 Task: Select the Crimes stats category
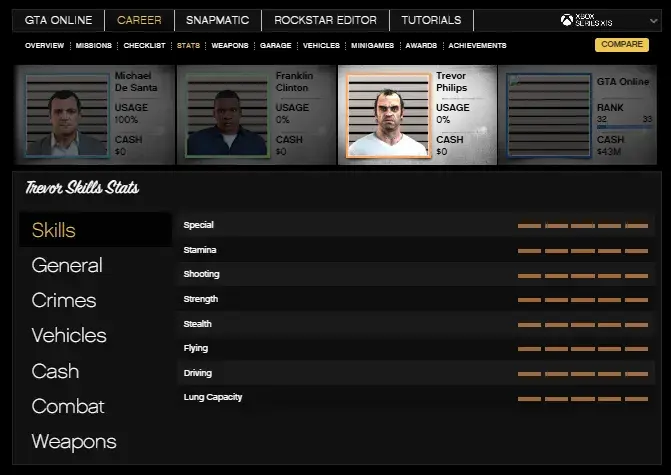click(x=64, y=300)
